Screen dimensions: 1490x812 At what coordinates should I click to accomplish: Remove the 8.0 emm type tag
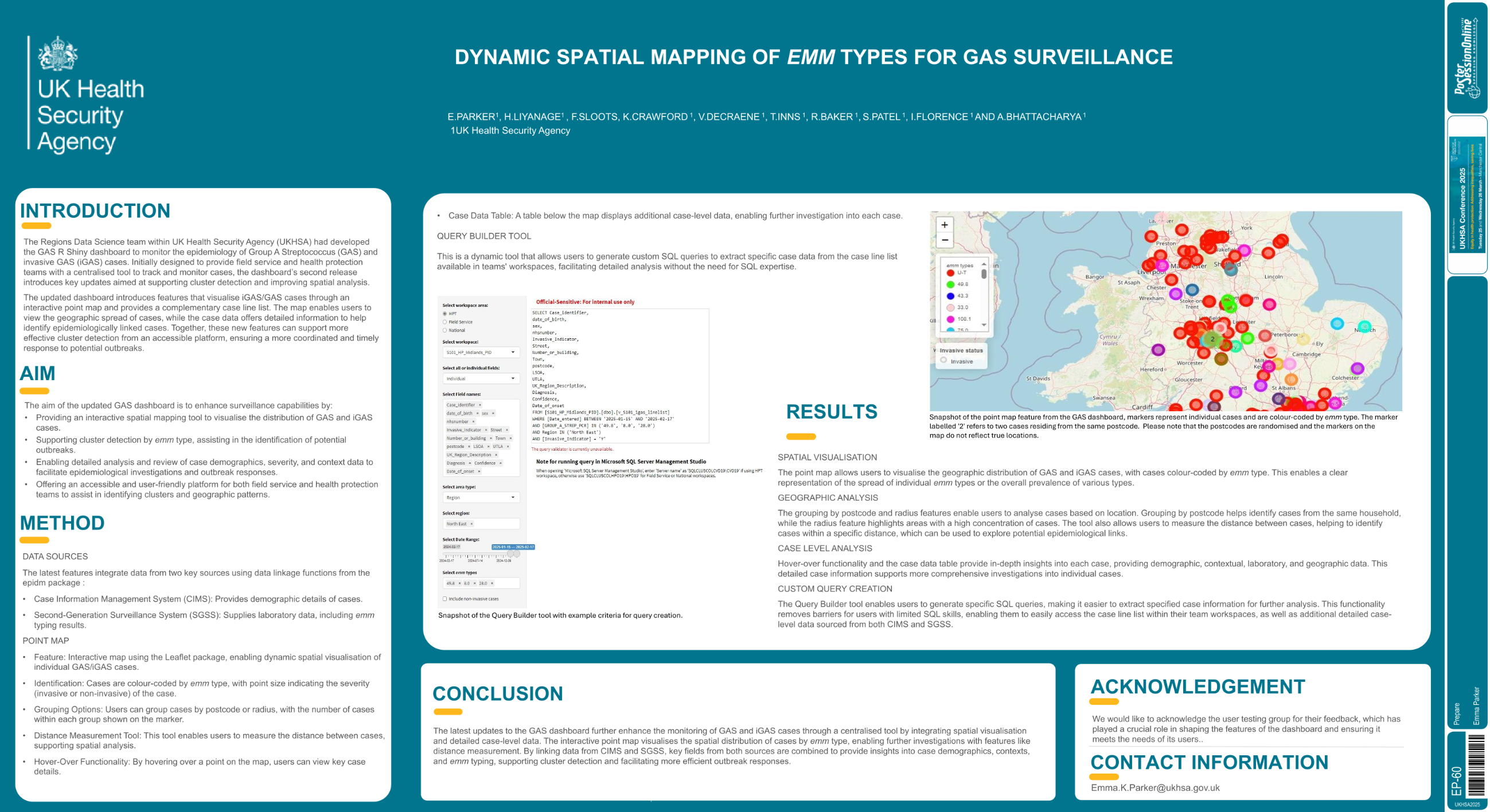coord(475,584)
